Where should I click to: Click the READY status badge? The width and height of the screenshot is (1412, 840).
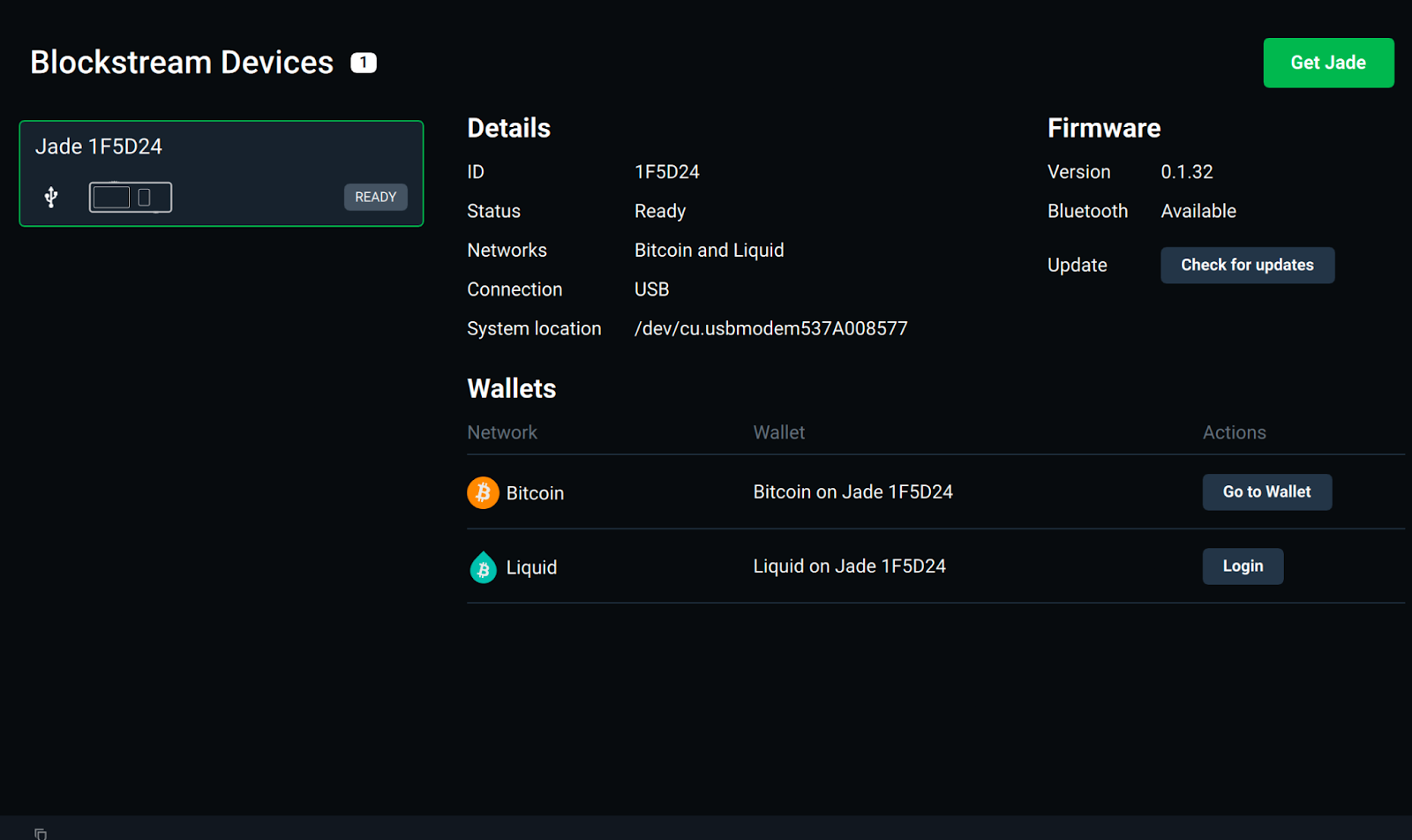tap(375, 197)
